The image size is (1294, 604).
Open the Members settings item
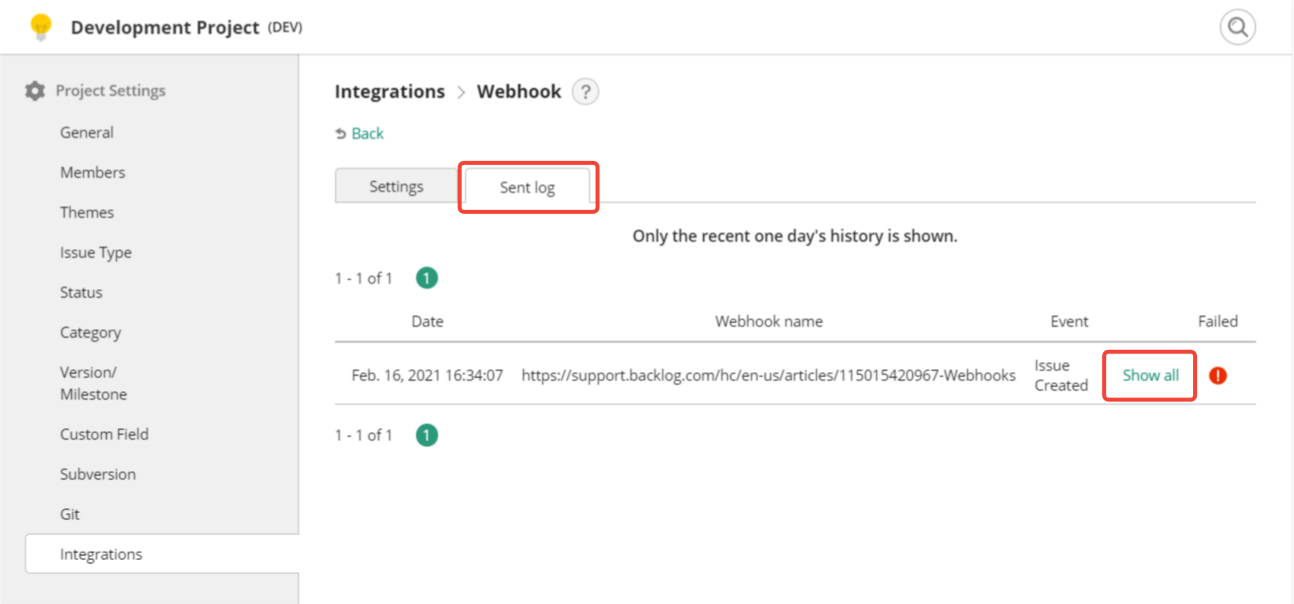click(92, 172)
